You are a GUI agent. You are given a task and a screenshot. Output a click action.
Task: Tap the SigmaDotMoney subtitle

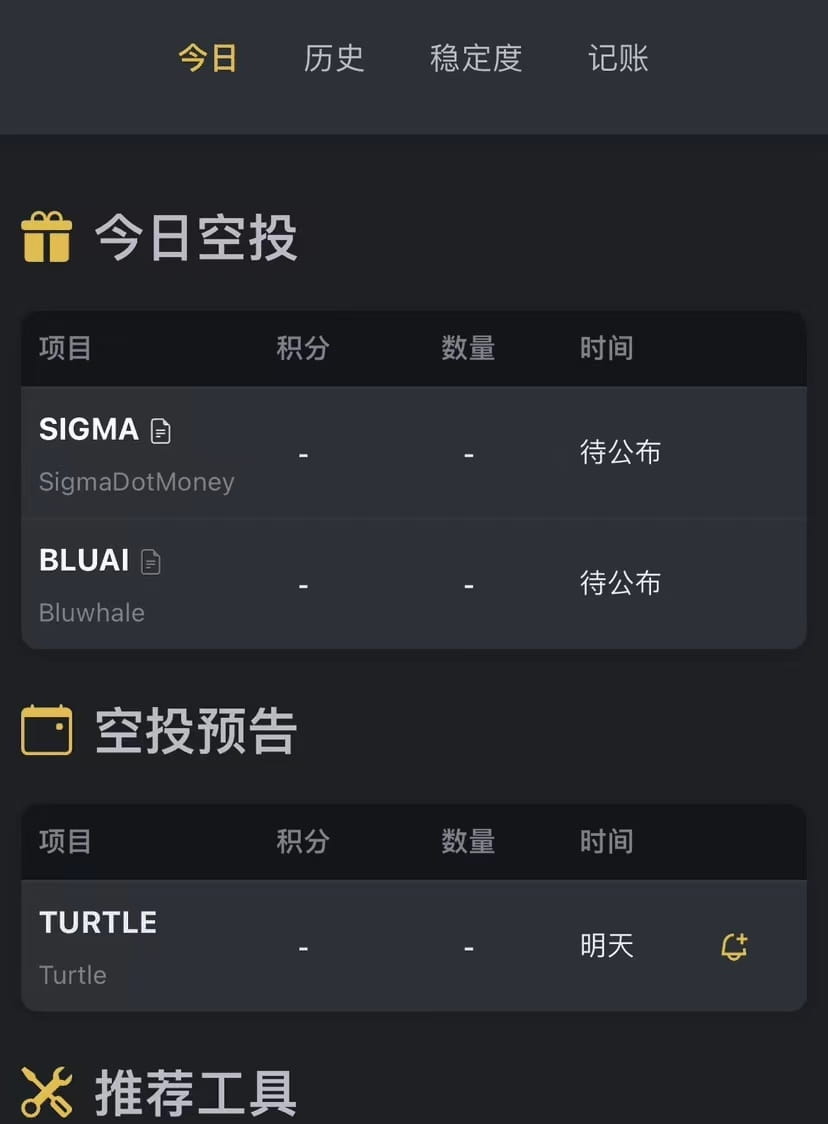tap(136, 482)
